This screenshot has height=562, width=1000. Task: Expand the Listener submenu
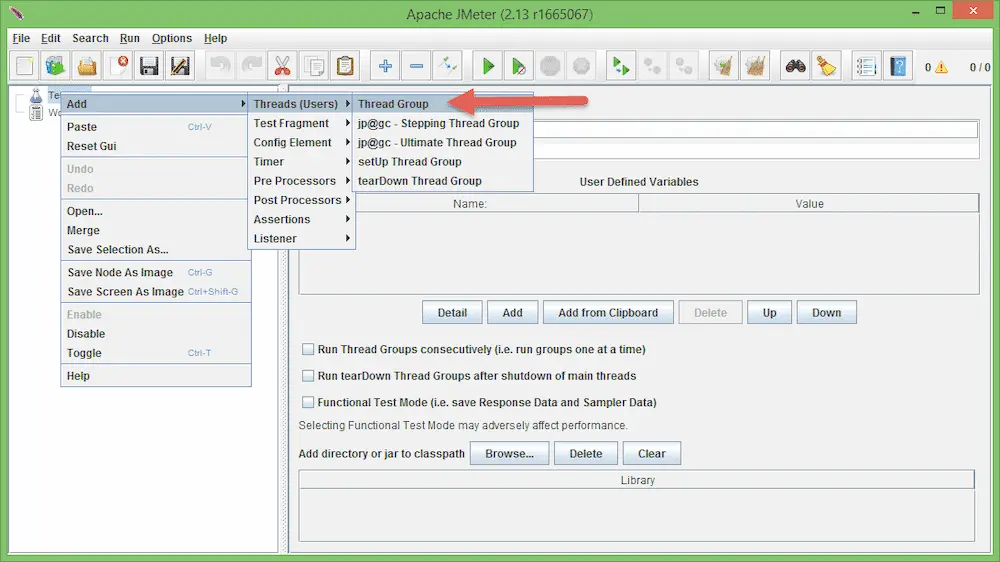coord(302,238)
